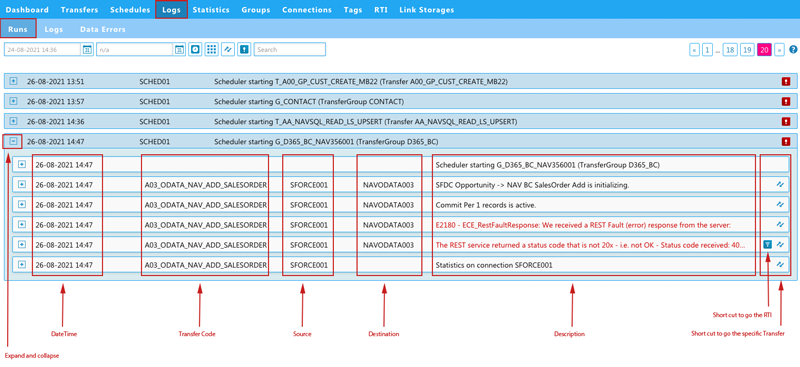The width and height of the screenshot is (800, 367).
Task: Expand the 13:51 T_A00_GP_CUST_CREATE_MB22 run
Action: [x=14, y=81]
